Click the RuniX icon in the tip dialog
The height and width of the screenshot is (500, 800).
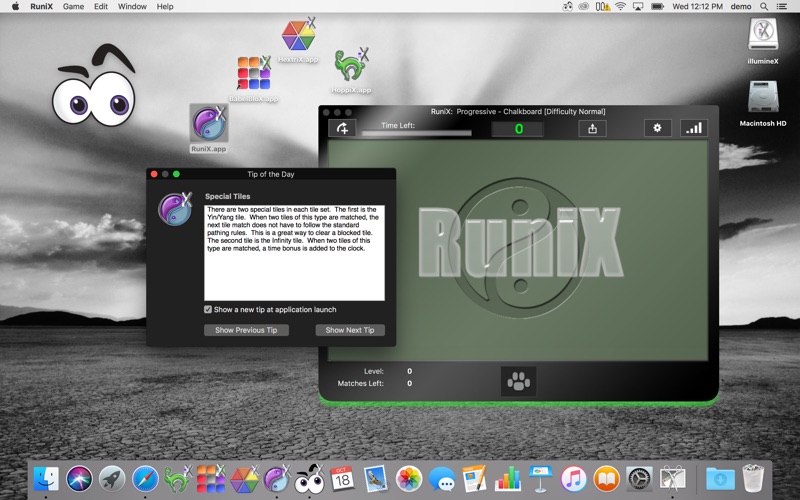coord(175,209)
